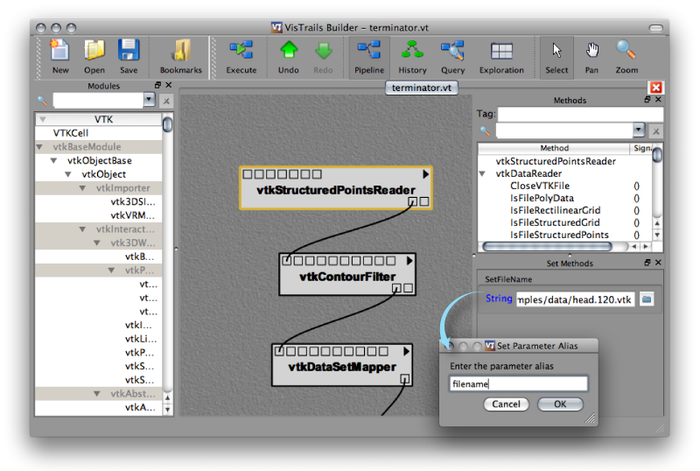700x471 pixels.
Task: Open the Bookmarks panel icon
Action: [180, 52]
